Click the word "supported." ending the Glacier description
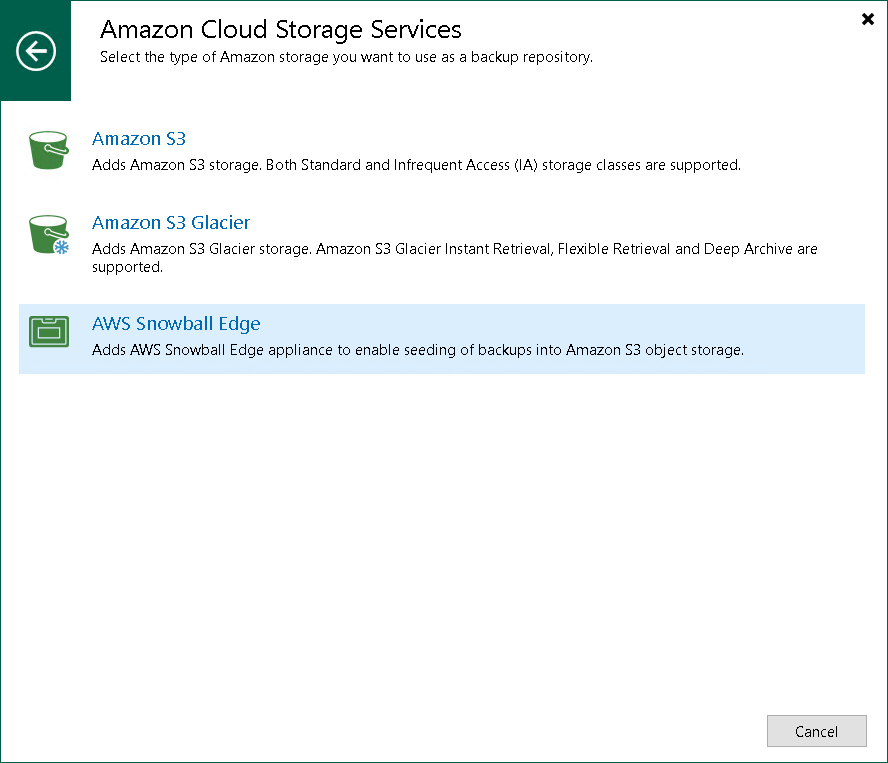888x763 pixels. coord(127,268)
